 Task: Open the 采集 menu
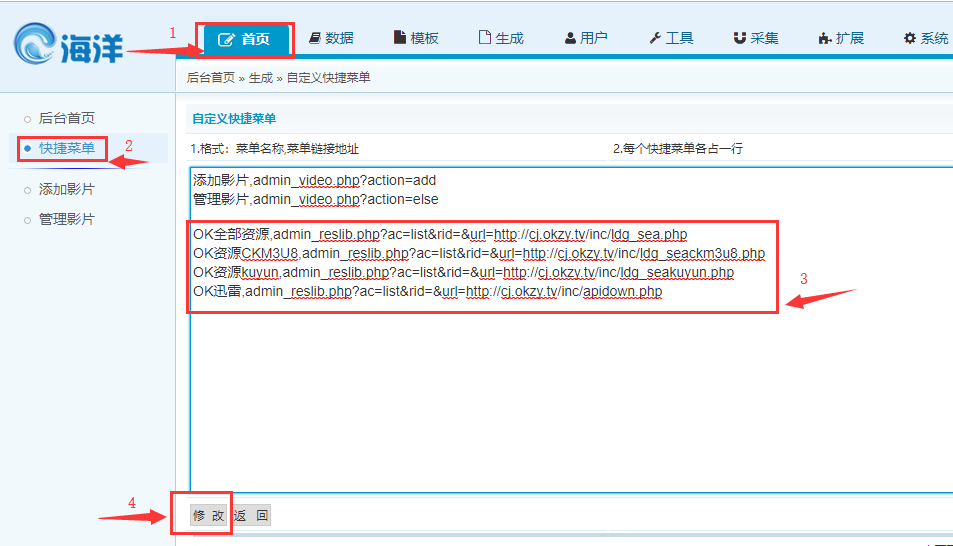tap(756, 38)
